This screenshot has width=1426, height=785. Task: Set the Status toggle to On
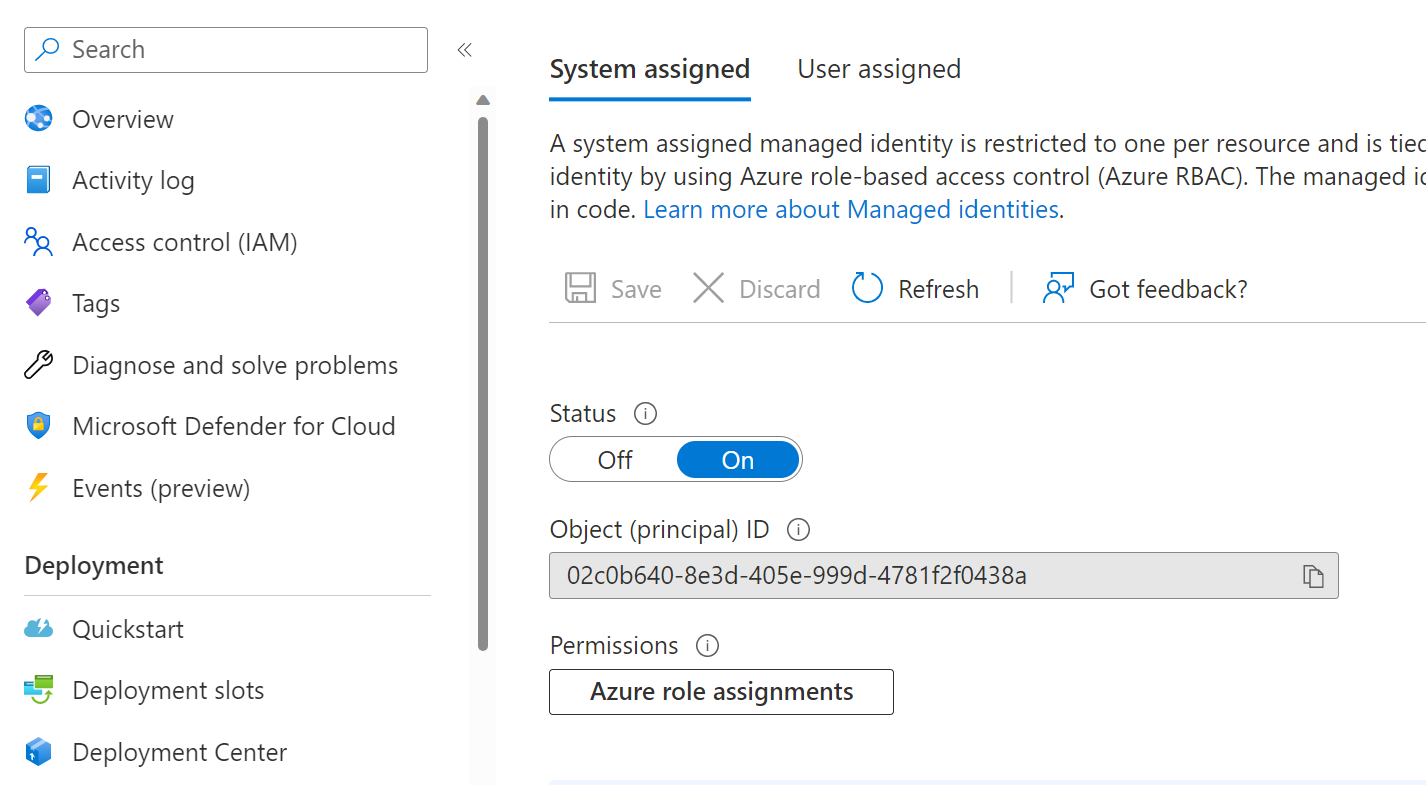pyautogui.click(x=738, y=460)
